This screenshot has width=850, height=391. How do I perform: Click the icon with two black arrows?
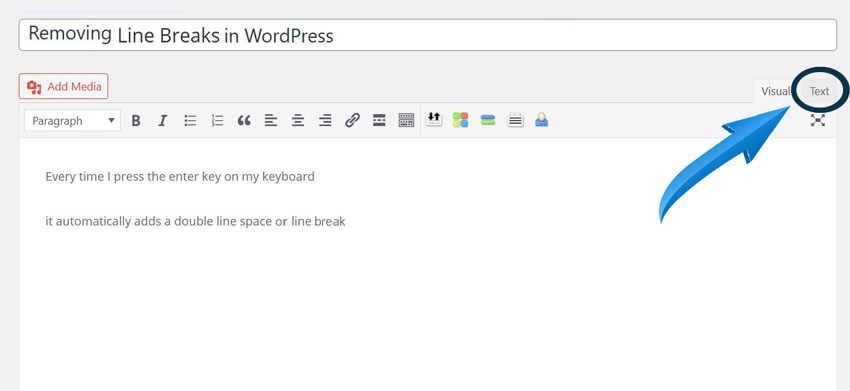point(434,119)
